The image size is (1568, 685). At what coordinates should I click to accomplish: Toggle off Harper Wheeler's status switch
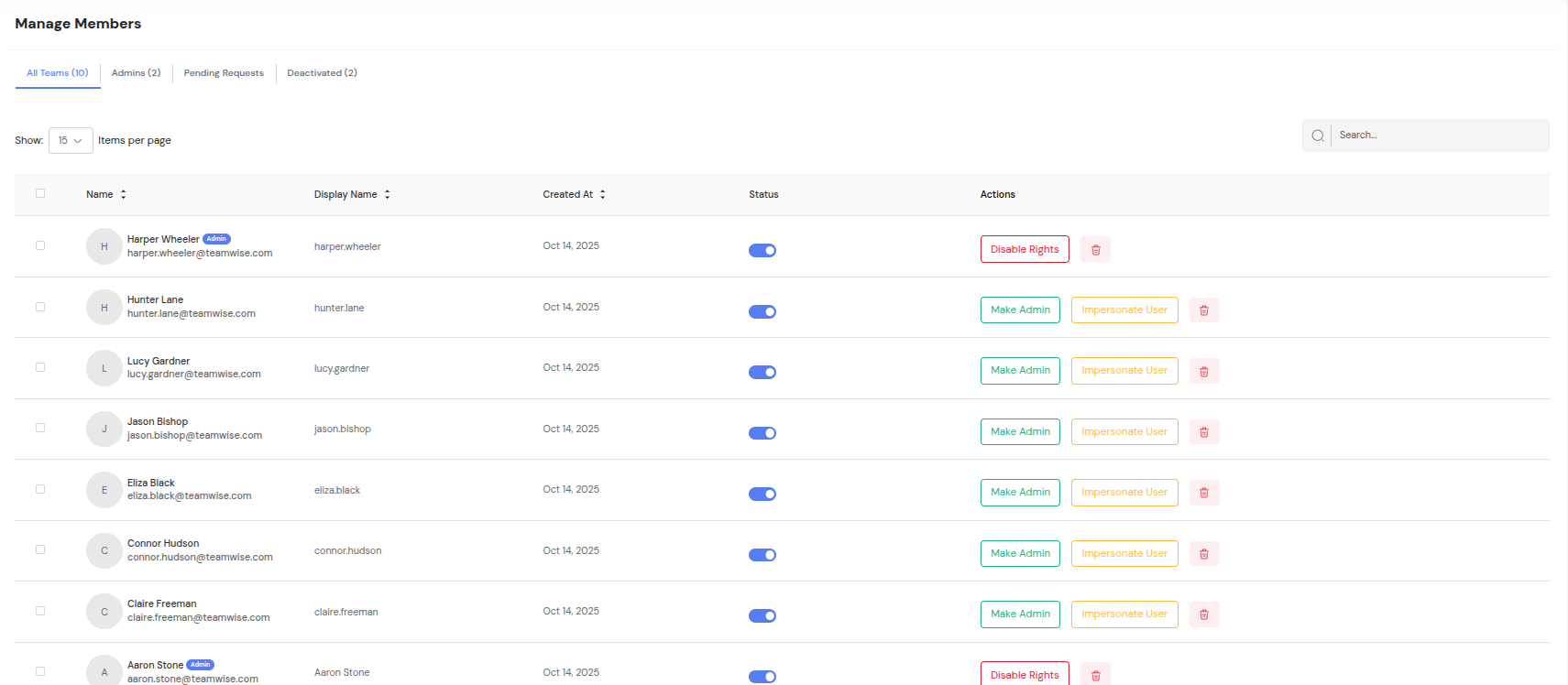coord(762,250)
